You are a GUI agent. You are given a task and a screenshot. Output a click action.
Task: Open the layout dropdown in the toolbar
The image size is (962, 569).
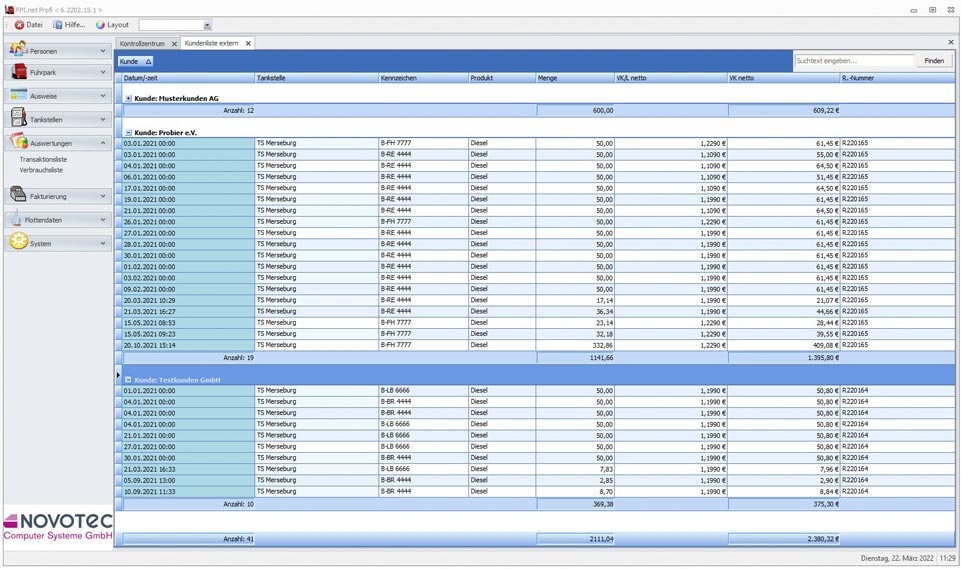pyautogui.click(x=207, y=25)
